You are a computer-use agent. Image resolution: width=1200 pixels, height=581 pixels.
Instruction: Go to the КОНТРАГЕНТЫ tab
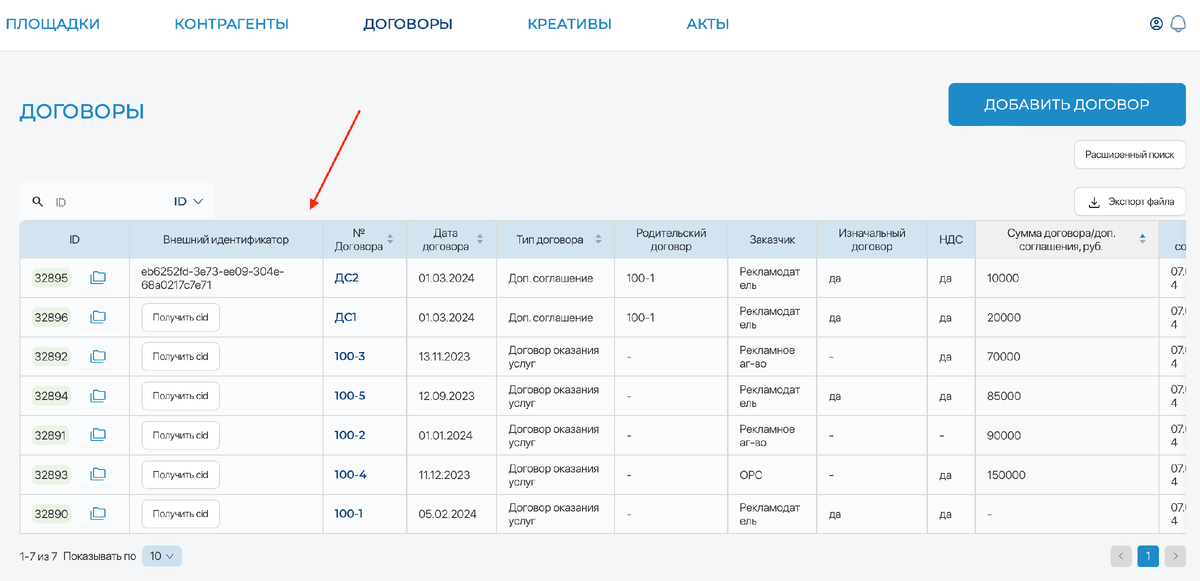231,24
